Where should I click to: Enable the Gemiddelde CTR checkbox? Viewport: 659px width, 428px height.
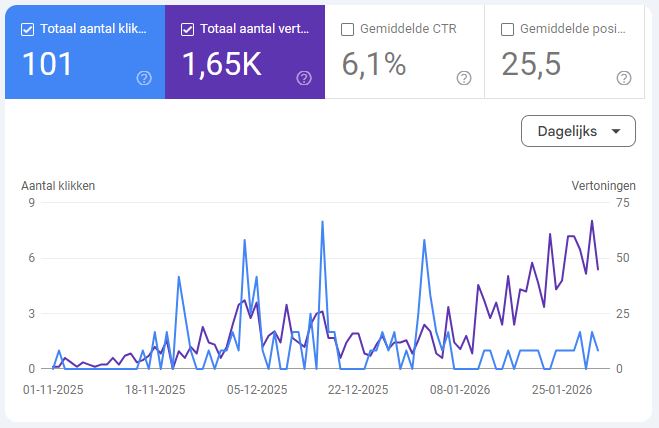pos(348,29)
